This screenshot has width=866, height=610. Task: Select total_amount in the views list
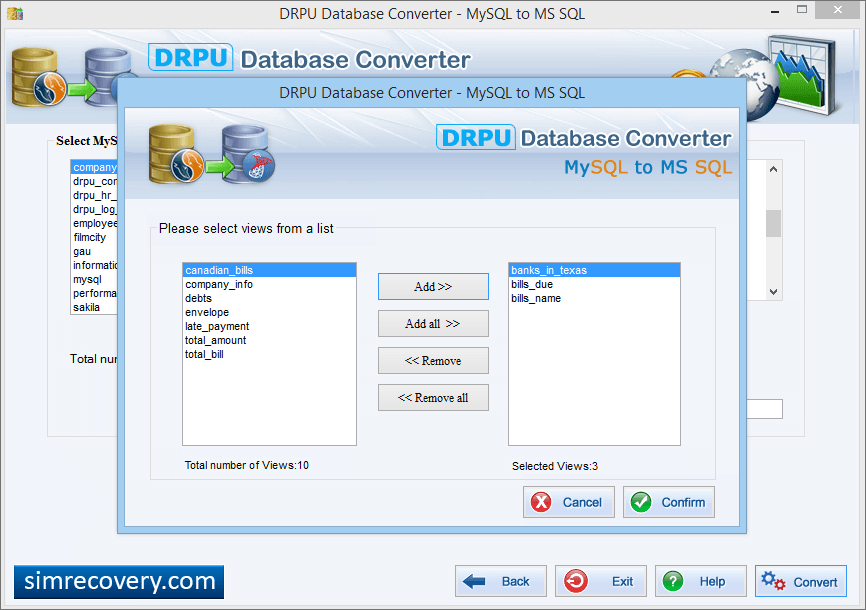coord(269,340)
